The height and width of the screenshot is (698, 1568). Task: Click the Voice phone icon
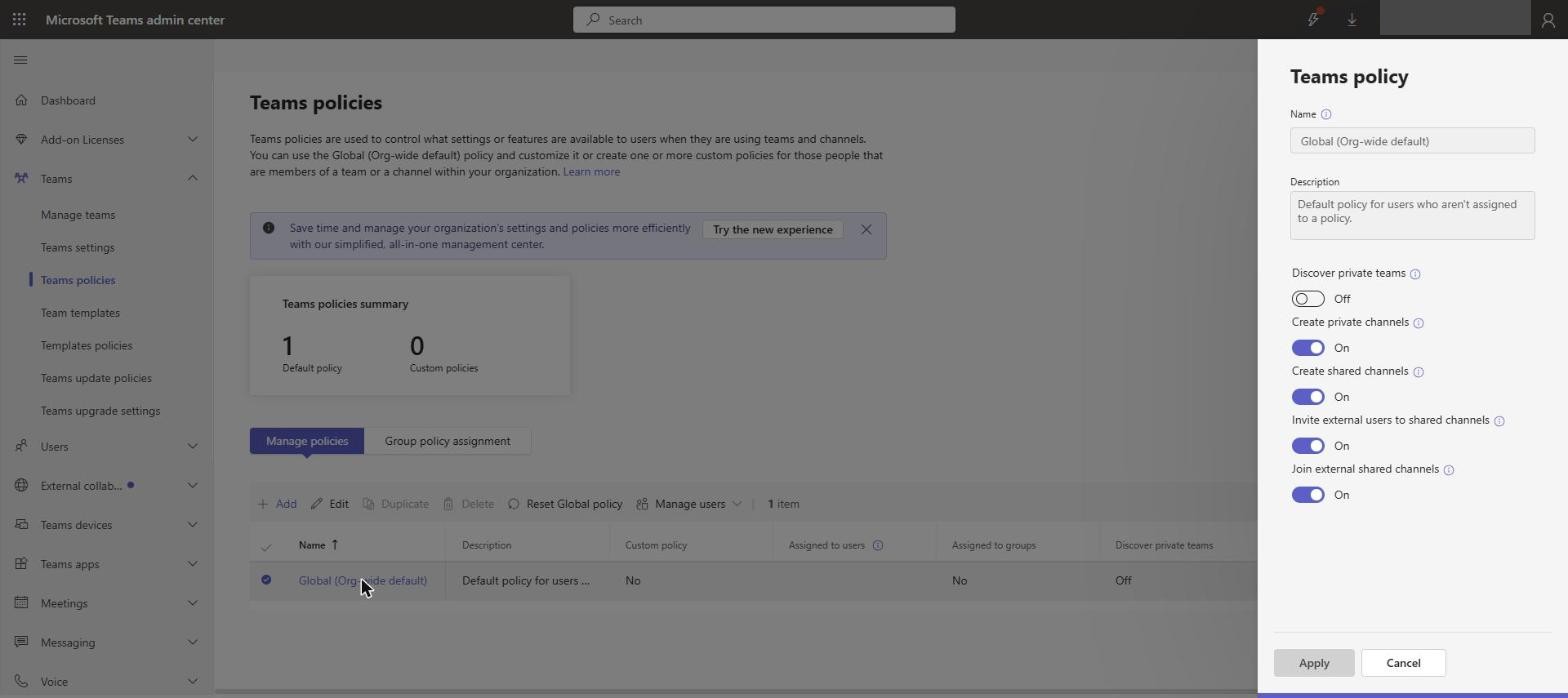[x=21, y=682]
